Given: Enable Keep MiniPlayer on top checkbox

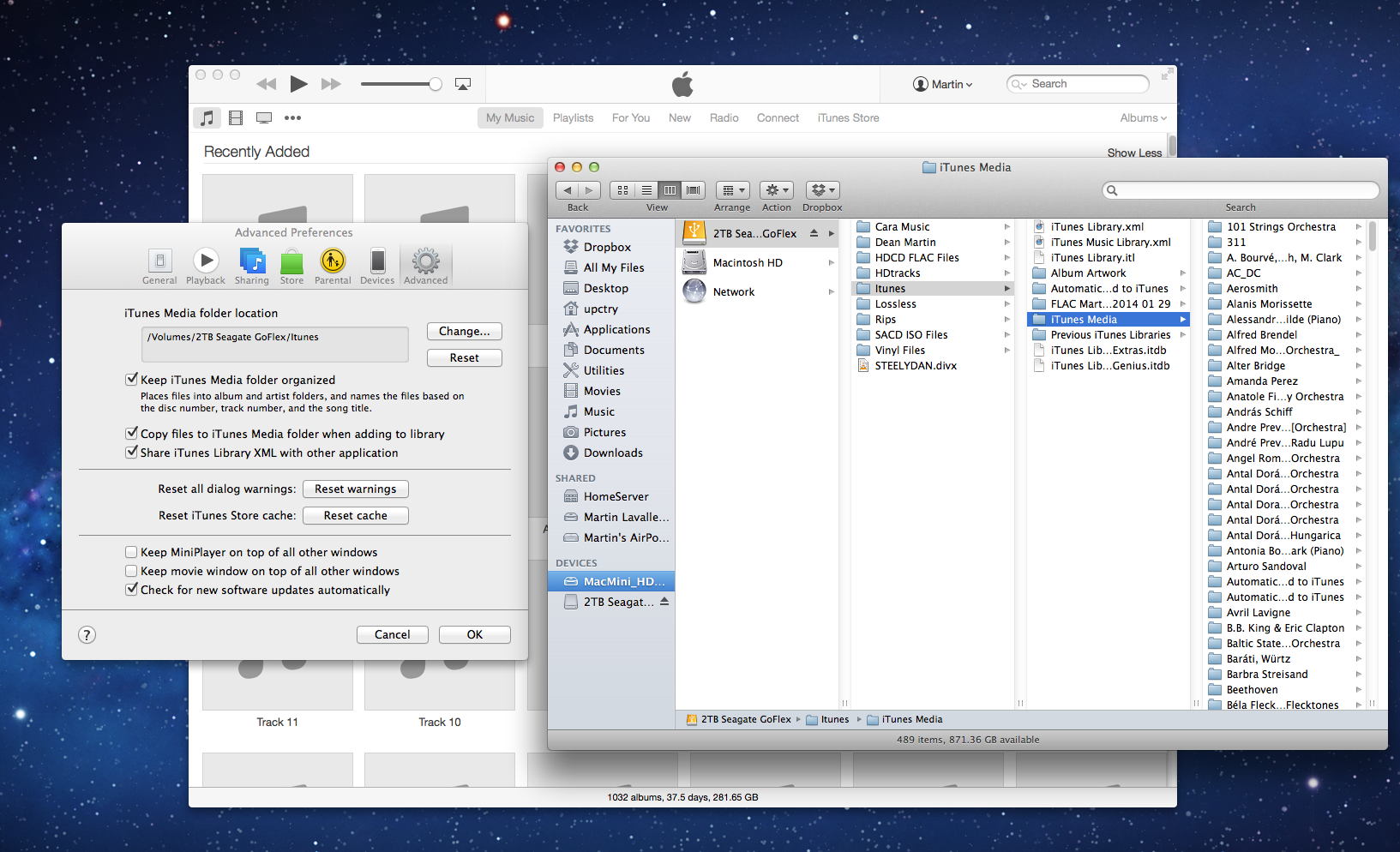Looking at the screenshot, I should [132, 553].
